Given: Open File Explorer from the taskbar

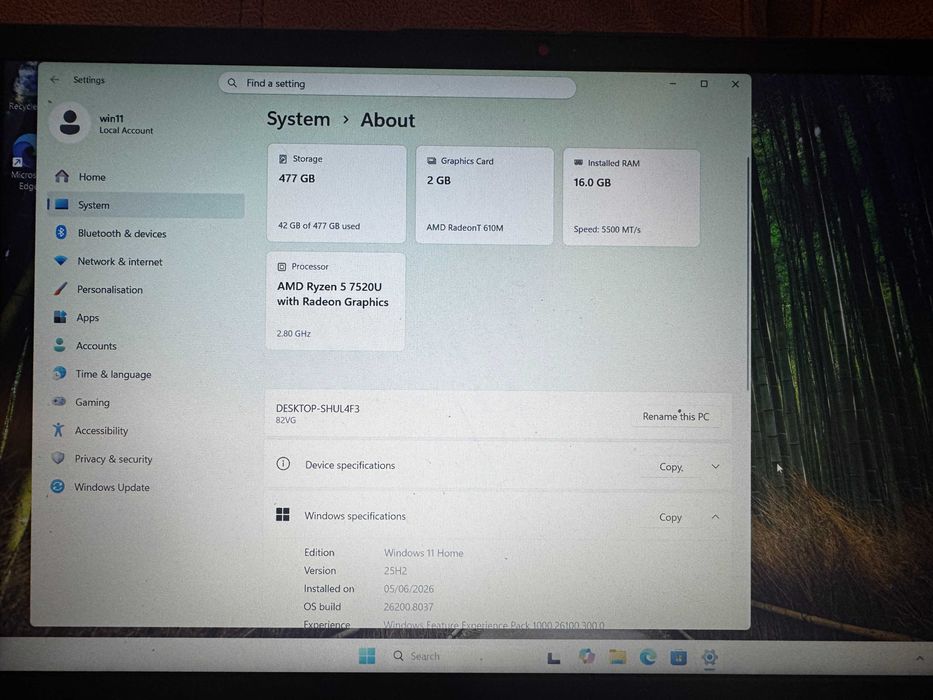Looking at the screenshot, I should 617,657.
